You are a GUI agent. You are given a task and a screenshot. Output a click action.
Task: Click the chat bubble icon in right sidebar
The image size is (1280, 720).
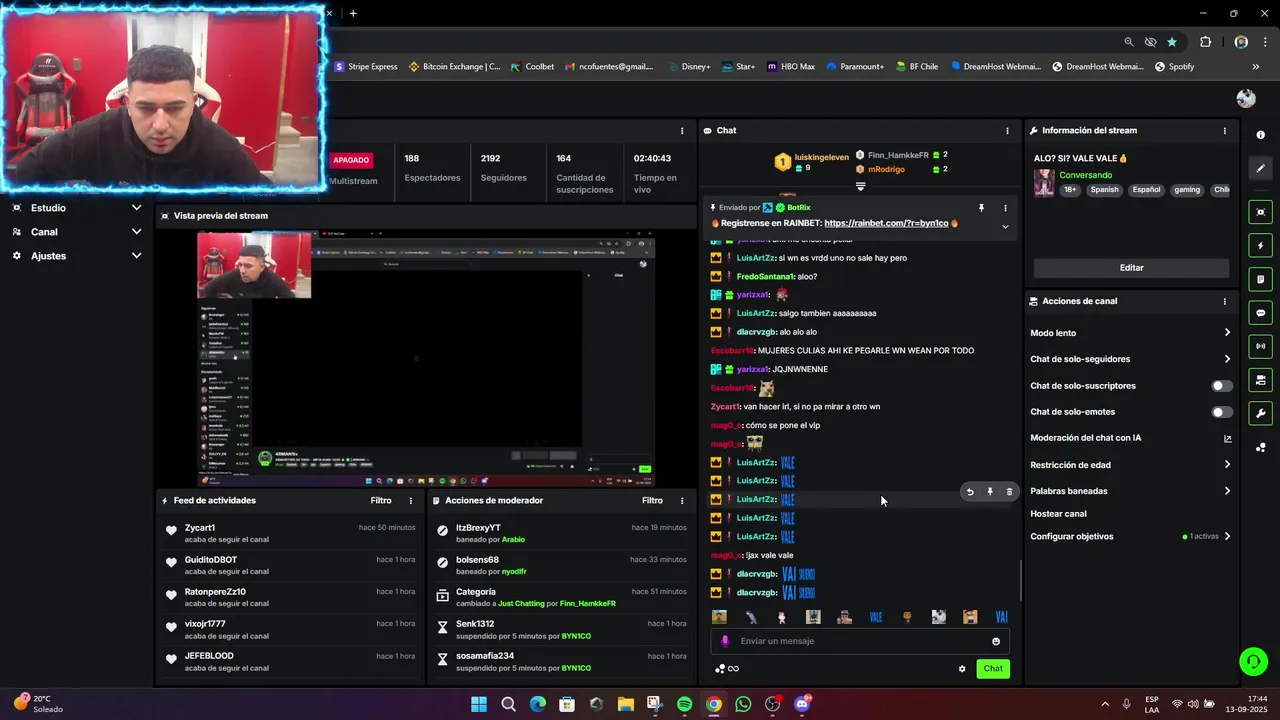pos(1260,313)
